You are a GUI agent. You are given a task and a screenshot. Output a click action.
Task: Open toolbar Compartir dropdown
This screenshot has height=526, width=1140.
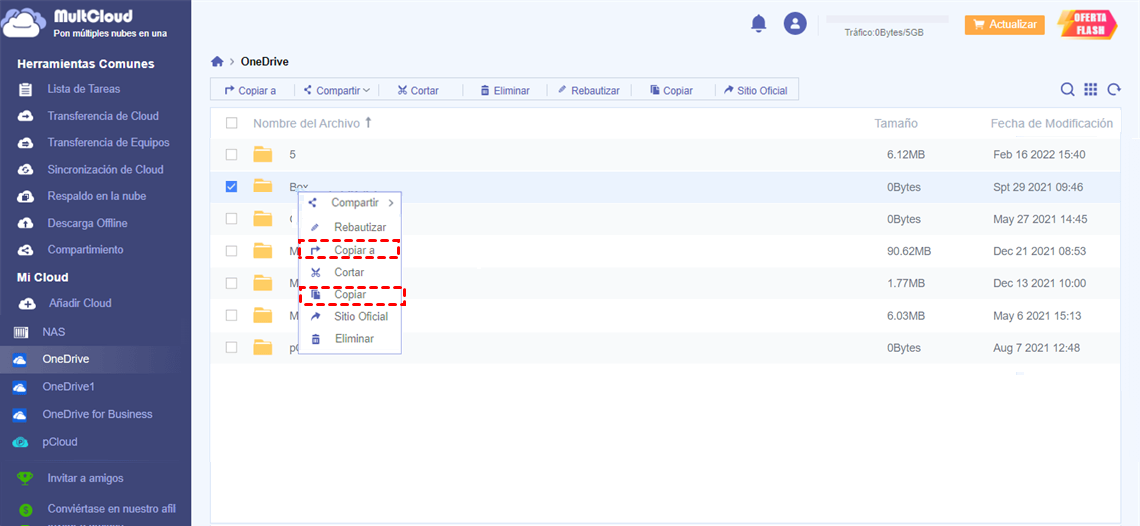coord(337,91)
